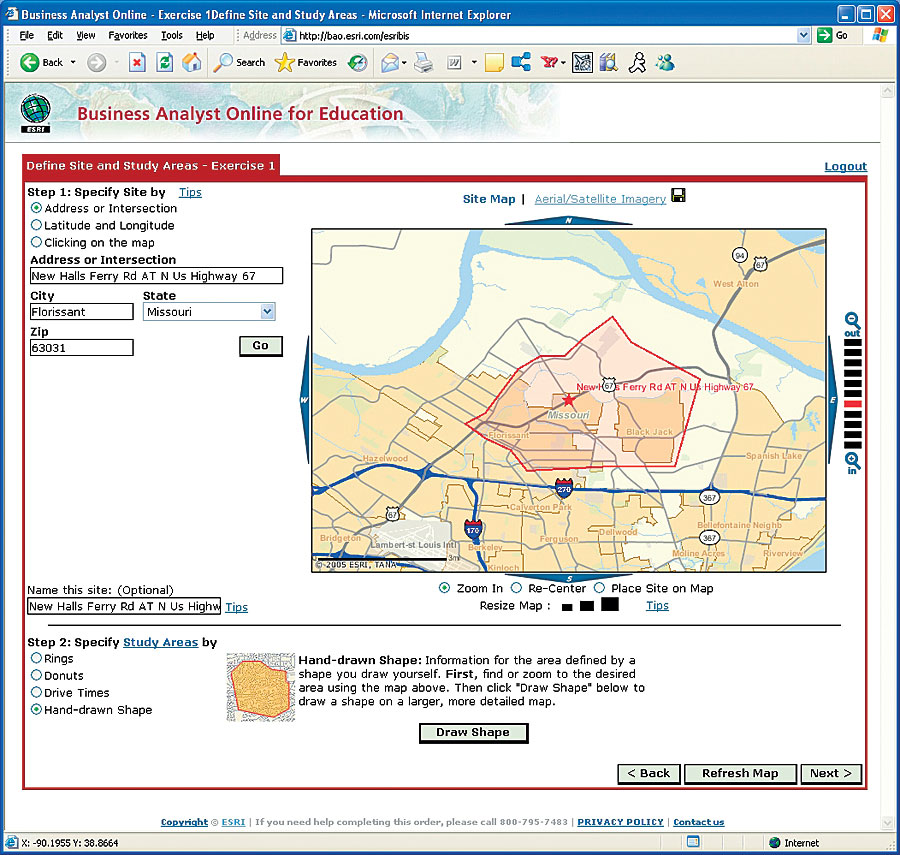Select the Re-Center map mode
This screenshot has width=900, height=855.
(x=516, y=588)
